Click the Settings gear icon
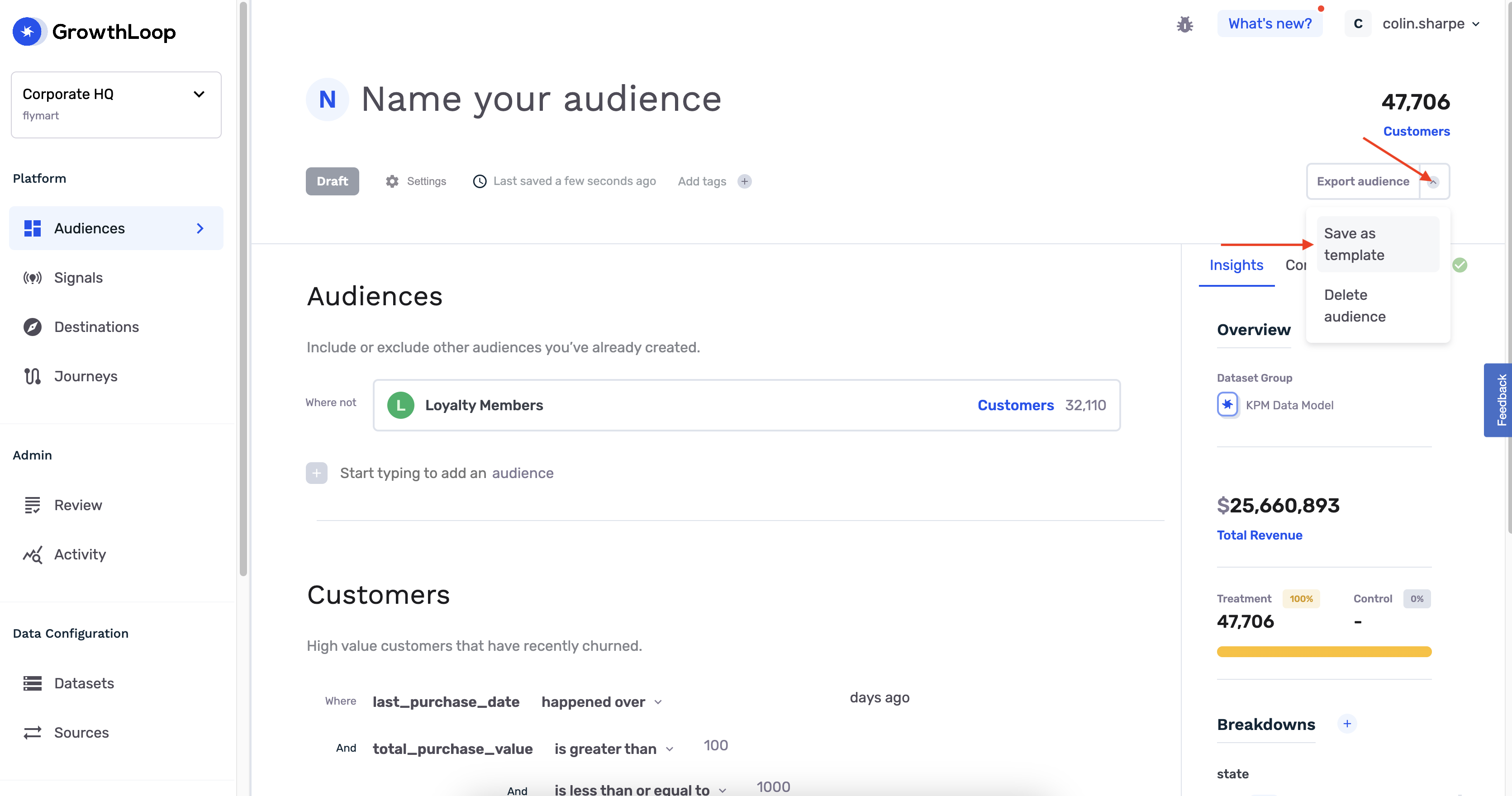The image size is (1512, 796). tap(392, 181)
